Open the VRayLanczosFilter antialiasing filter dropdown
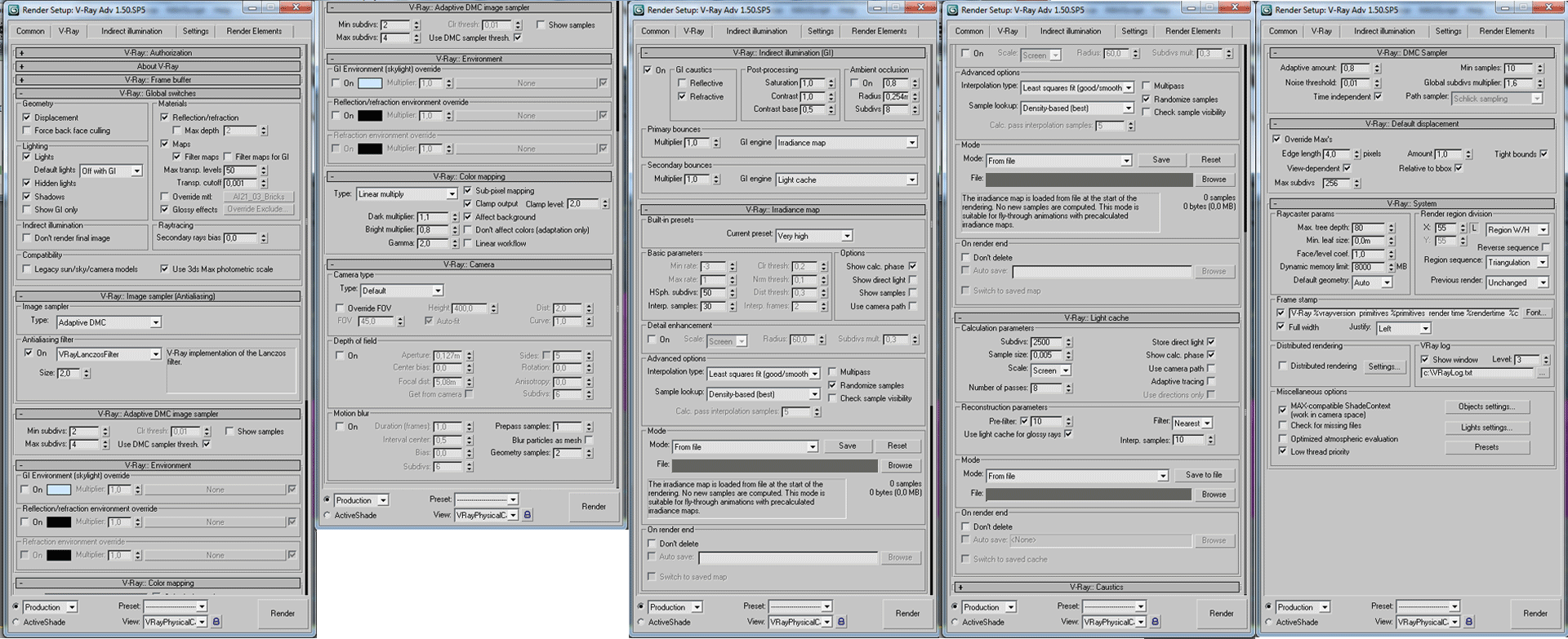This screenshot has height=639, width=1568. click(109, 354)
